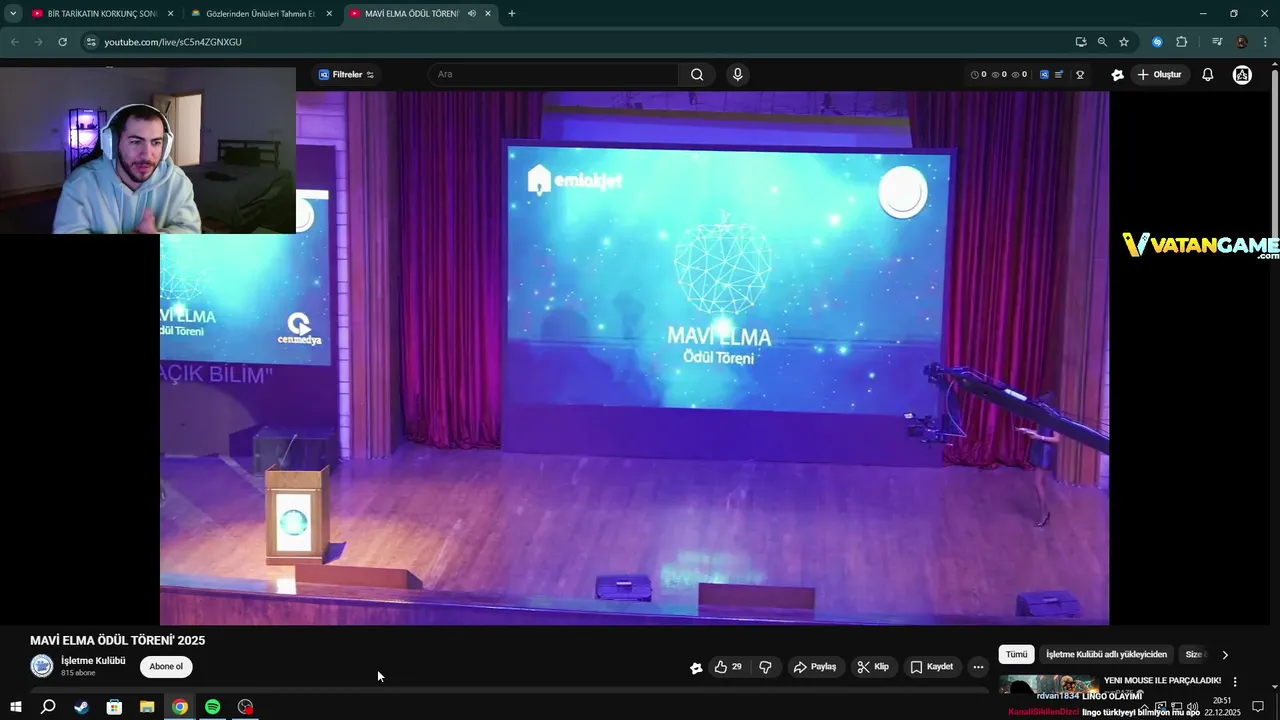The width and height of the screenshot is (1280, 720).
Task: Click the Abone ol subscribe button
Action: 166,667
